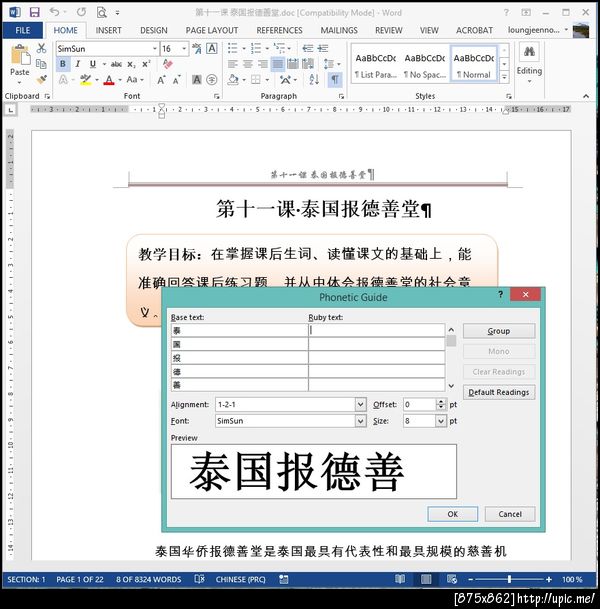Toggle Justify alignment
600x609 pixels.
278,64
